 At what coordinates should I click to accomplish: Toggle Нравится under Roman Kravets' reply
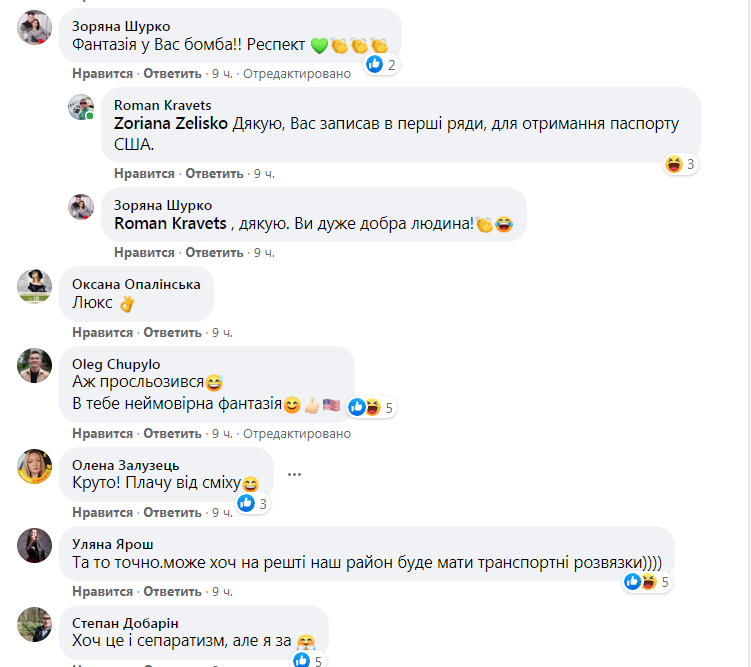144,173
